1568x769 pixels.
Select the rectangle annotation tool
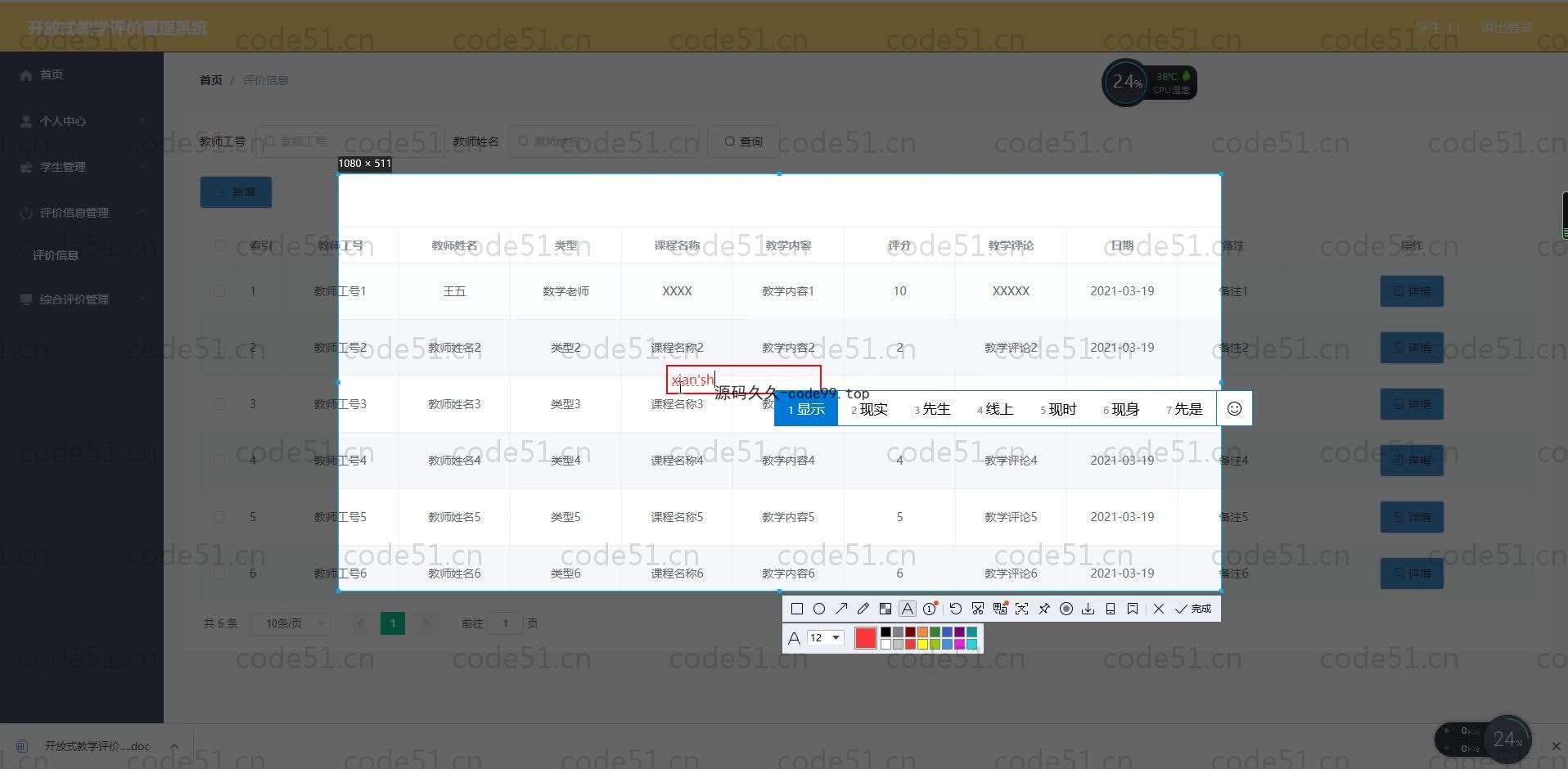coord(796,609)
